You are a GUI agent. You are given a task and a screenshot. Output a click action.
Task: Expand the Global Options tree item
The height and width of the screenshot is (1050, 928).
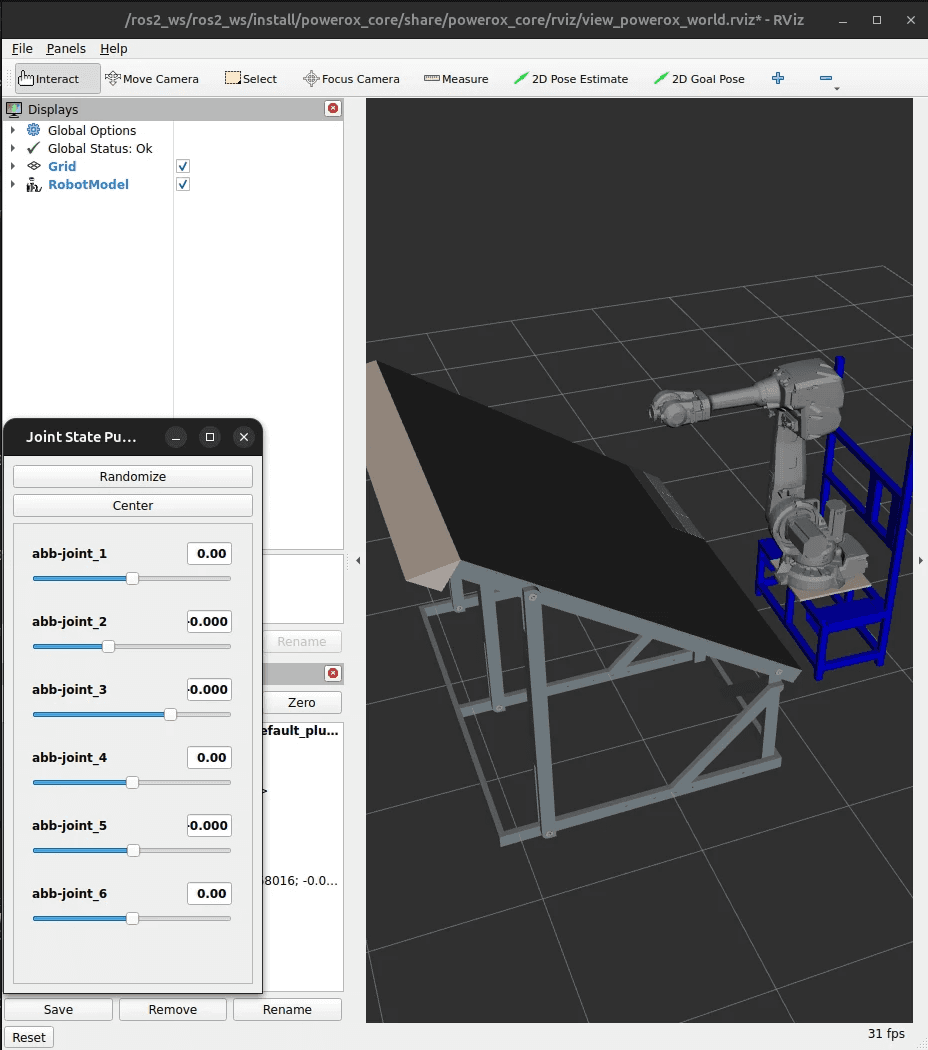point(13,130)
